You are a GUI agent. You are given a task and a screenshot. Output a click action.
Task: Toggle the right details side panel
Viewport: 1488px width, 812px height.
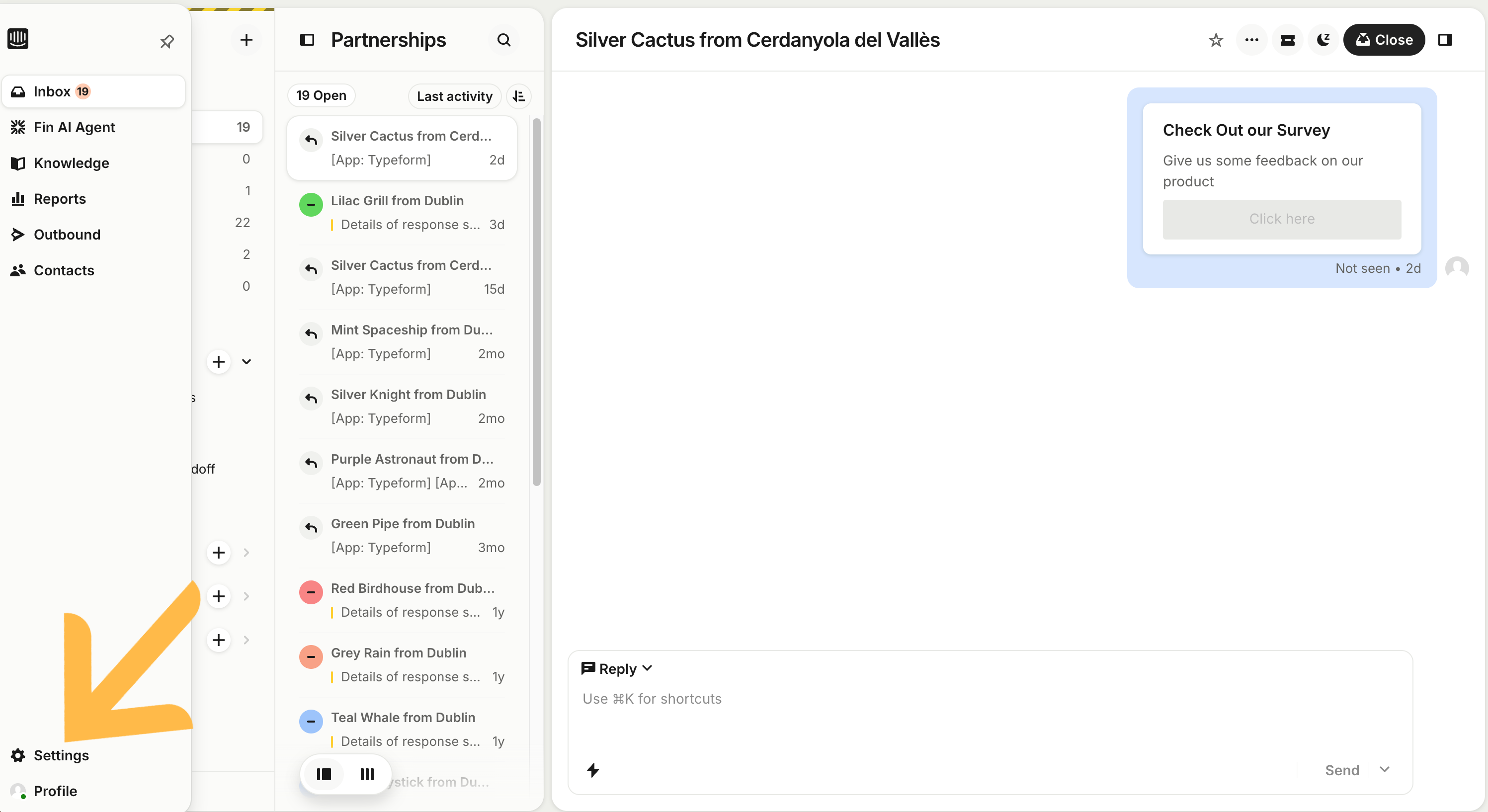coord(1445,40)
